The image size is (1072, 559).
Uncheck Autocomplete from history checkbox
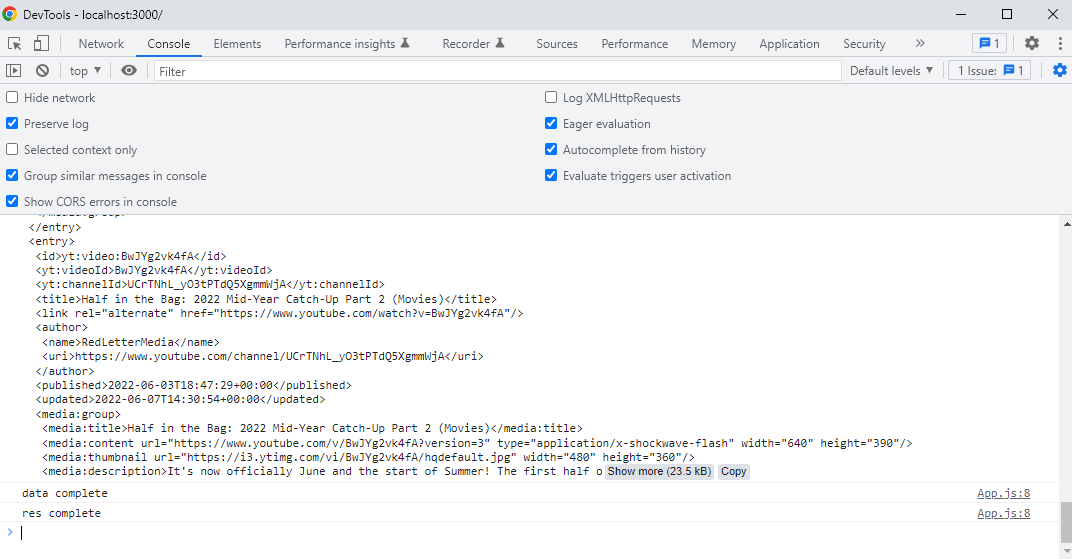click(x=551, y=150)
